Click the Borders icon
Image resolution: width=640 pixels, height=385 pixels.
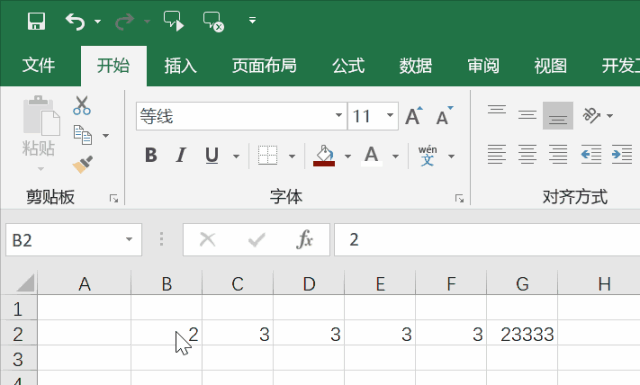click(268, 156)
